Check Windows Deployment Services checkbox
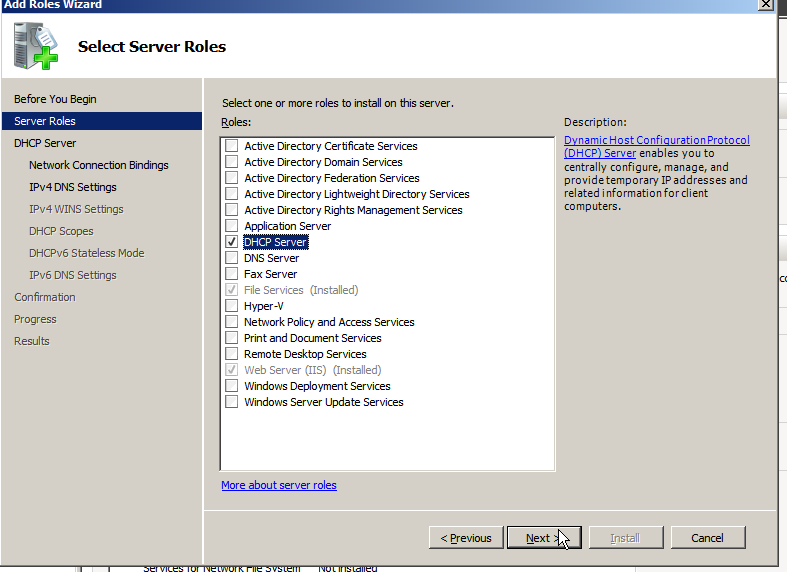Screen dimensions: 787x572 click(x=231, y=386)
